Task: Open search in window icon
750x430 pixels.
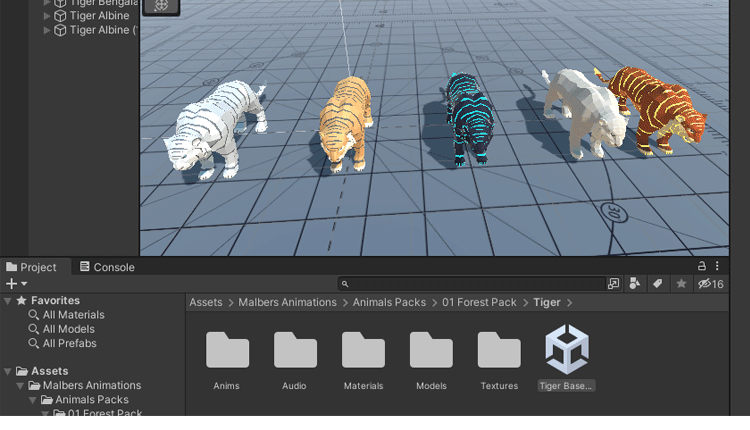Action: click(613, 284)
